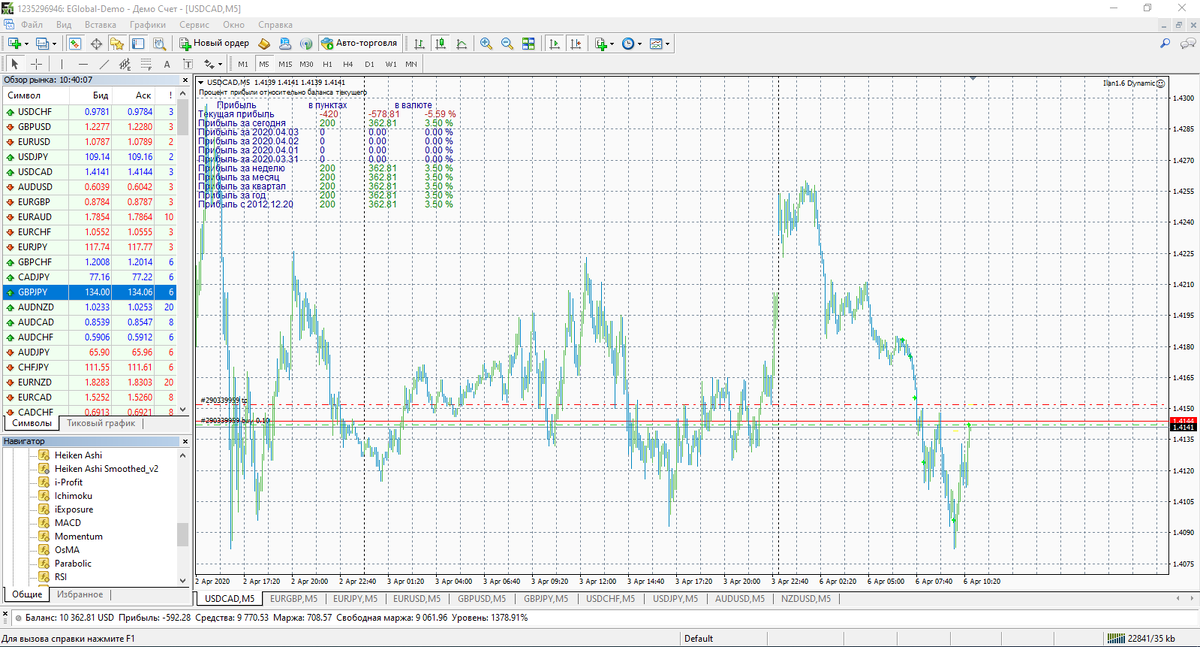Switch timeframe to M1

click(243, 63)
